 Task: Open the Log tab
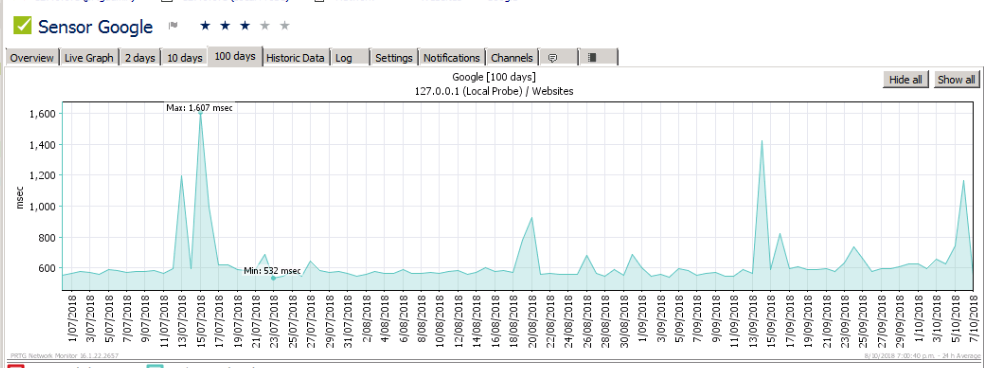(x=350, y=57)
